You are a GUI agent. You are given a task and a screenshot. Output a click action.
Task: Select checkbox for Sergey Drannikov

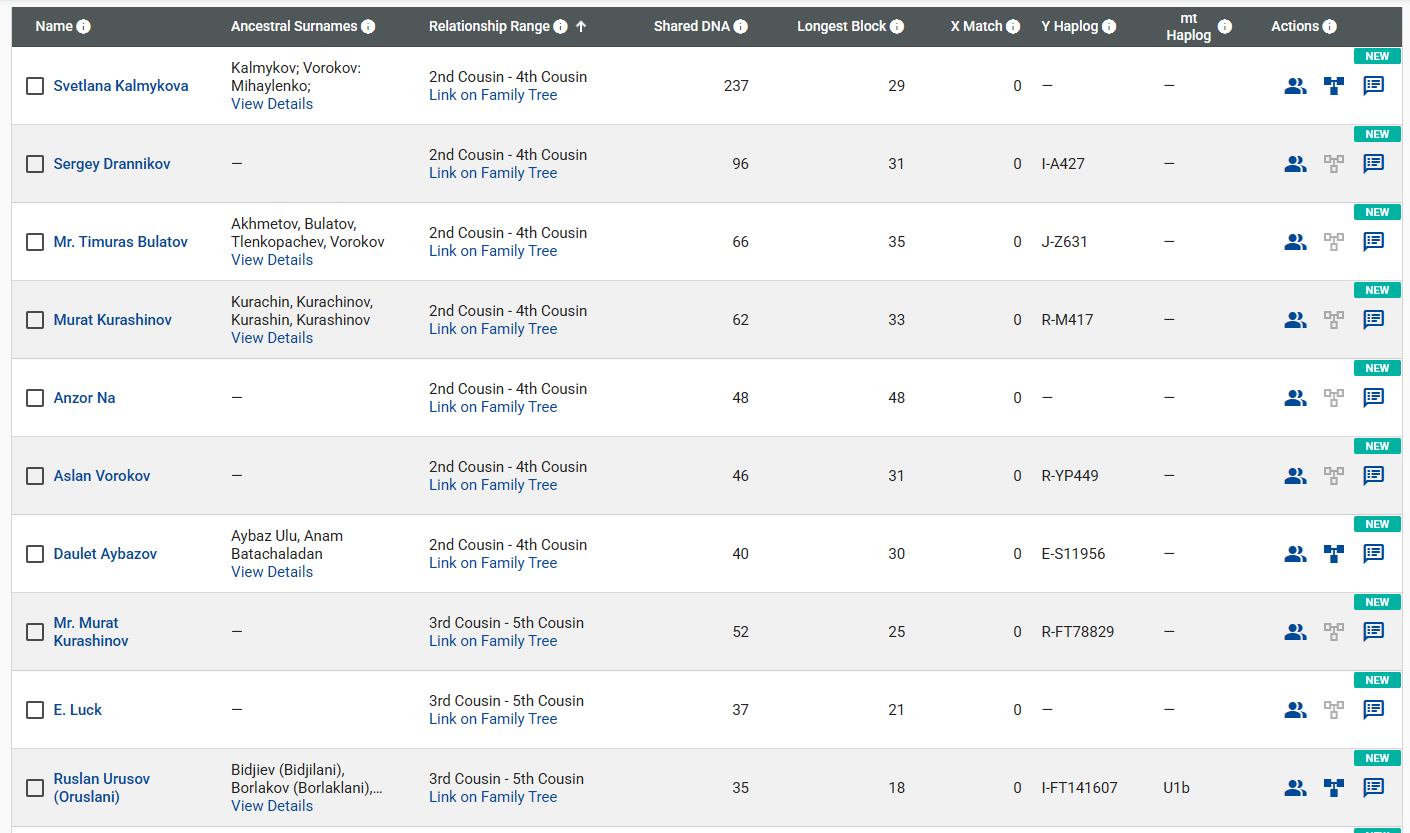pyautogui.click(x=35, y=164)
